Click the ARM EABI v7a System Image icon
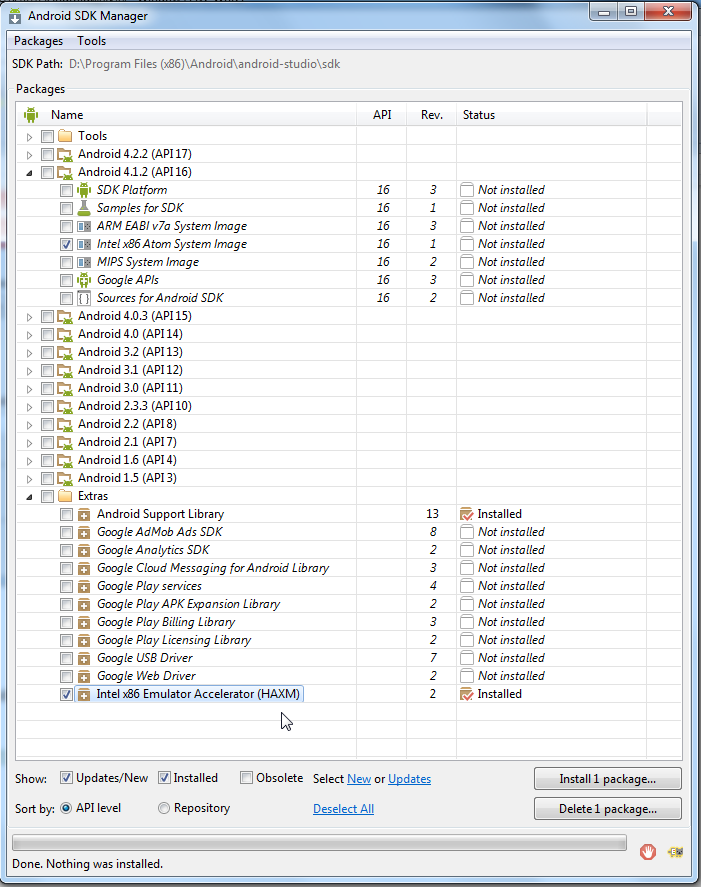 pyautogui.click(x=84, y=226)
